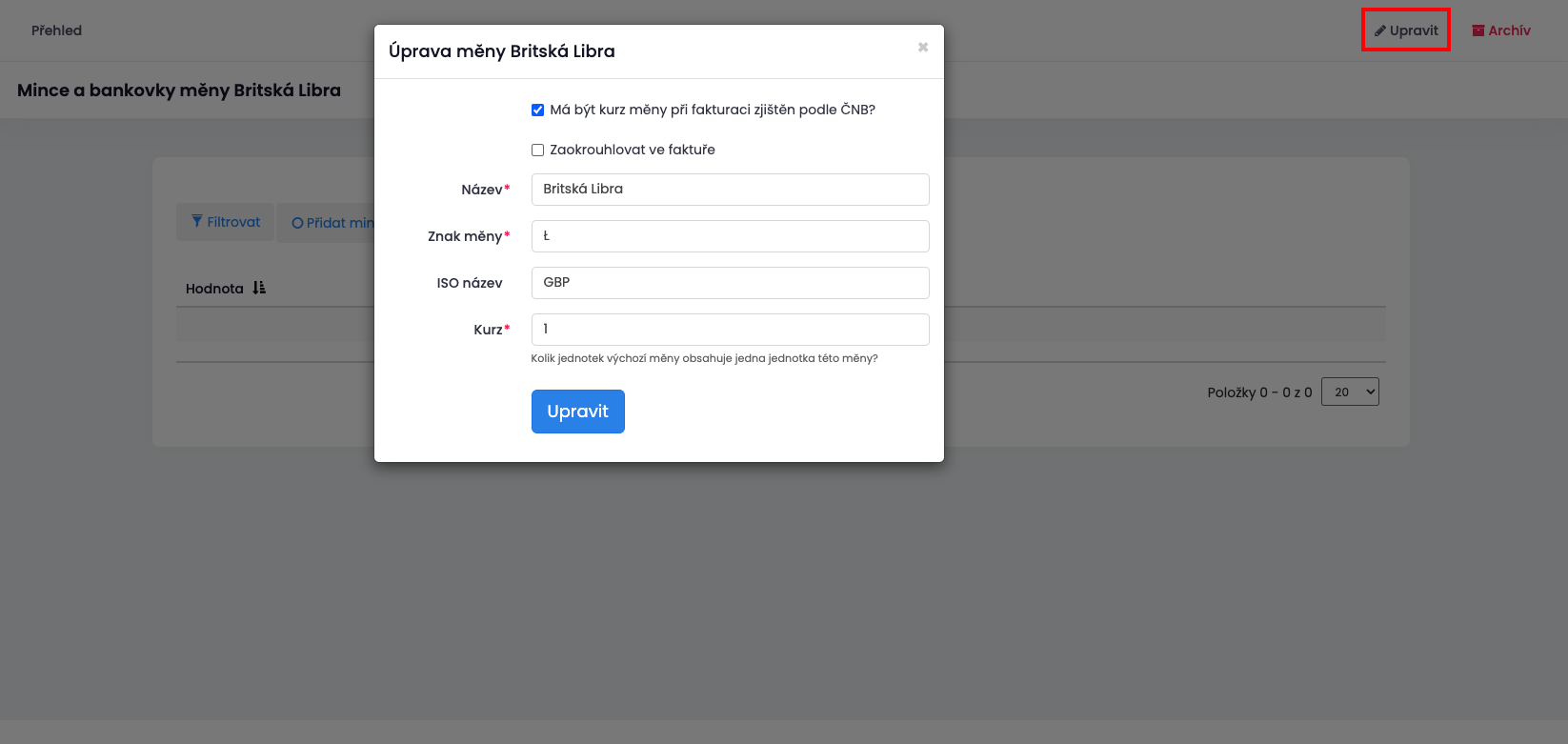Open the items-per-page dropdown showing 20
1568x744 pixels.
pyautogui.click(x=1350, y=392)
